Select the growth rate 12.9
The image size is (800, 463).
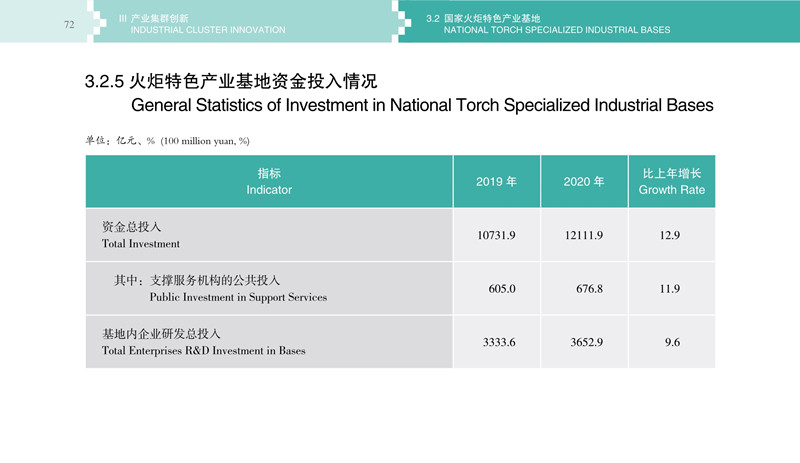click(670, 235)
